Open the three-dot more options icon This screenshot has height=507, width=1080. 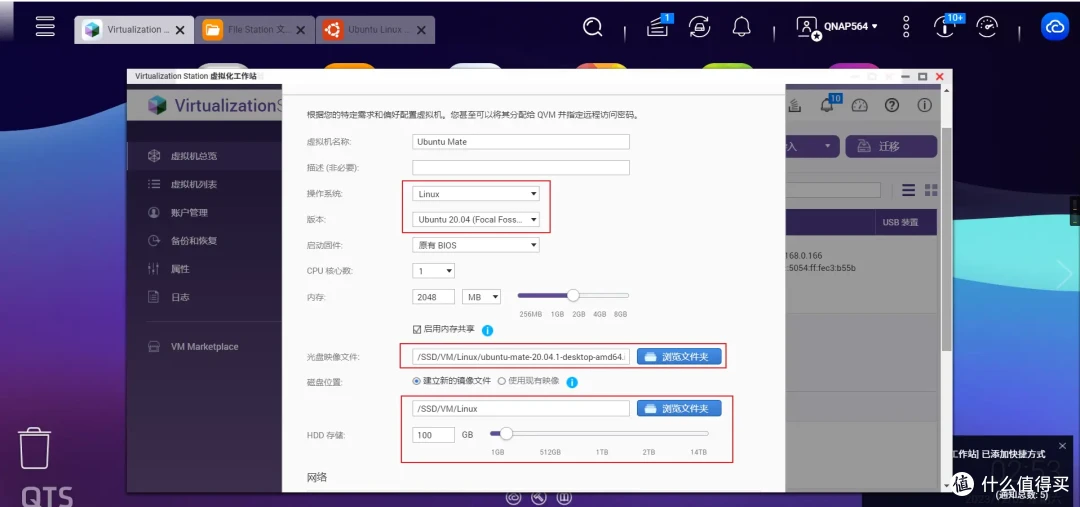click(906, 27)
